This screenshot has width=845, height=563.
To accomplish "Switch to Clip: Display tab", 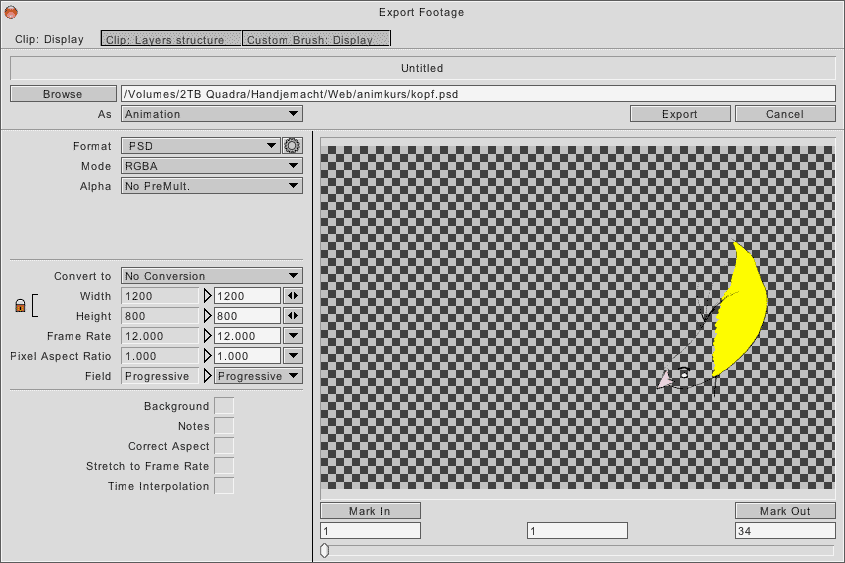I will tap(50, 39).
